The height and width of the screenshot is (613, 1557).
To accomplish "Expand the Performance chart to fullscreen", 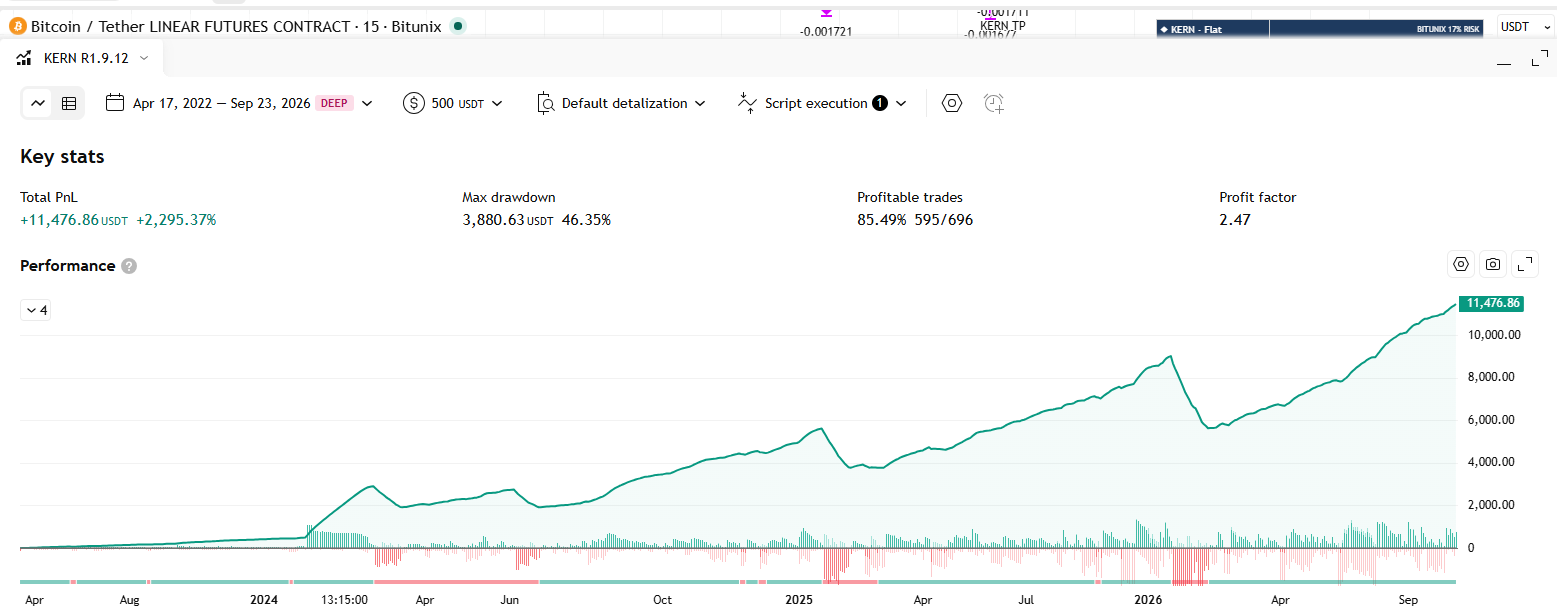I will point(1525,264).
